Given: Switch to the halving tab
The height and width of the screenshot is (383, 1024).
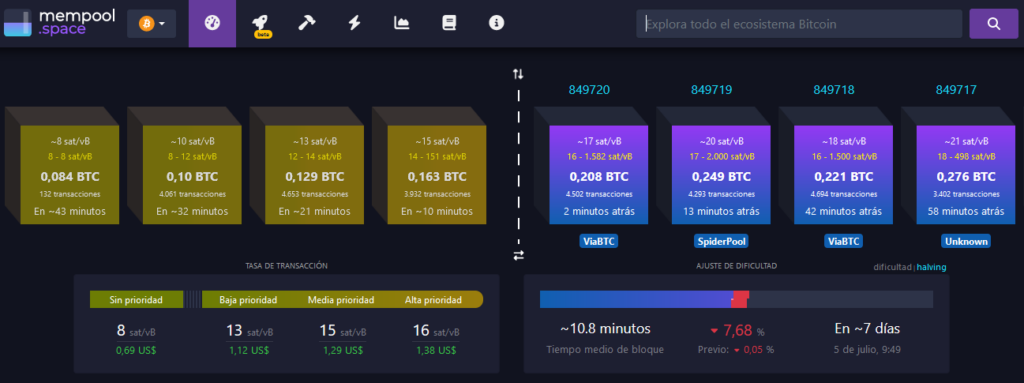Looking at the screenshot, I should coord(931,267).
